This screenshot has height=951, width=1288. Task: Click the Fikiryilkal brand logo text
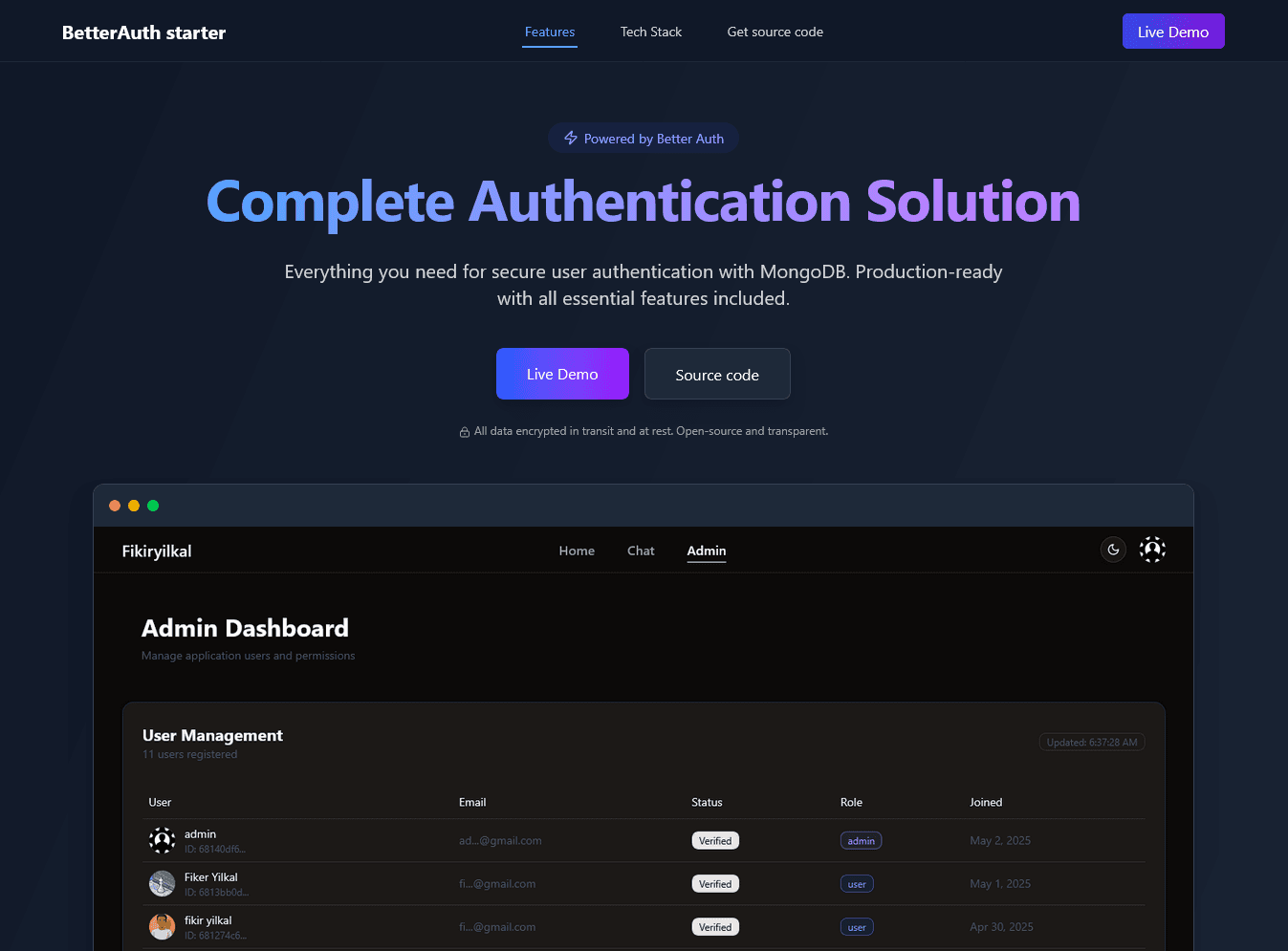156,551
